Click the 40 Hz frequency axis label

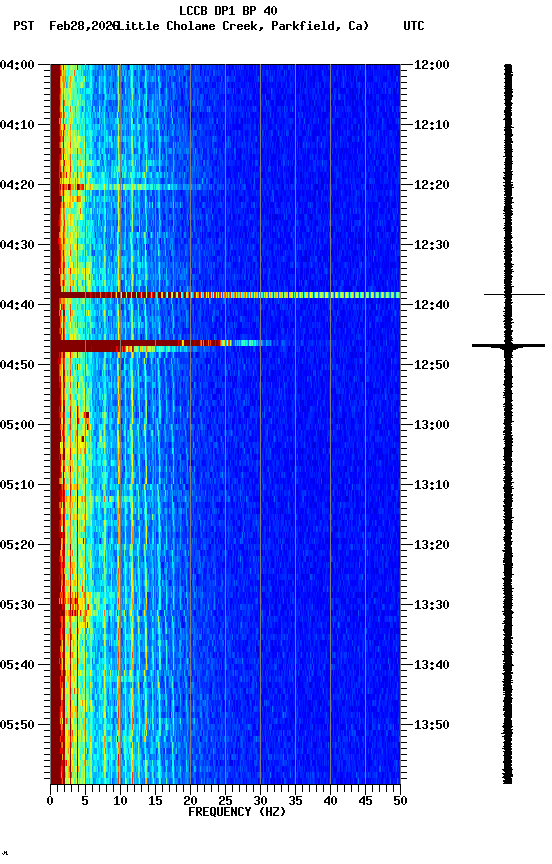tap(331, 801)
